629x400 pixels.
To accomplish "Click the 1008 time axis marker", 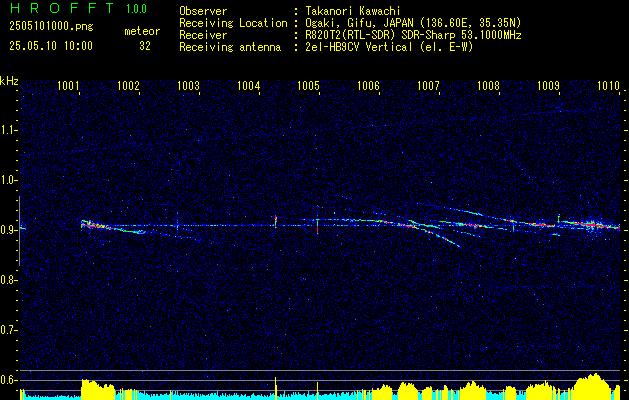I will point(488,85).
